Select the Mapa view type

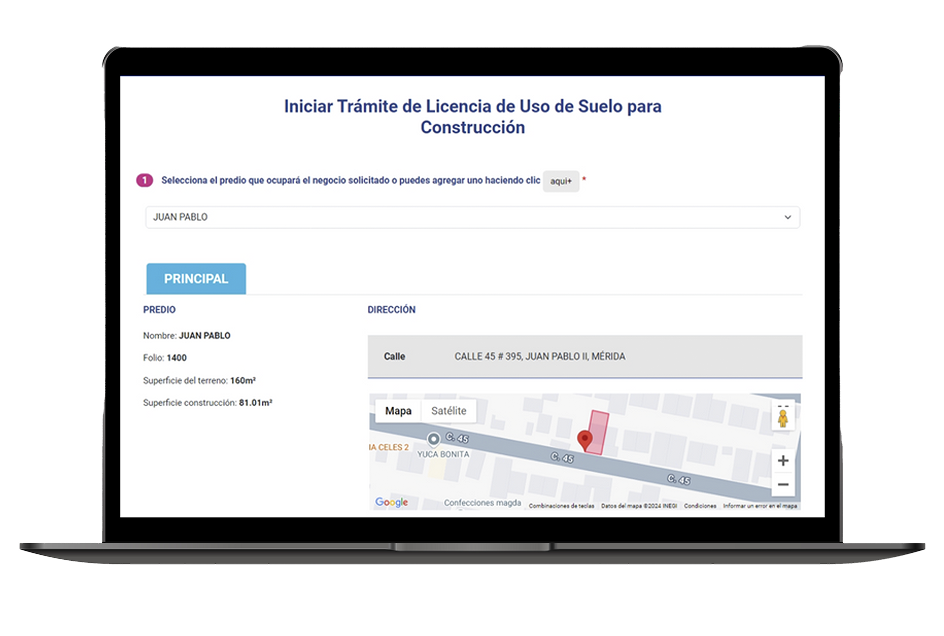point(398,411)
